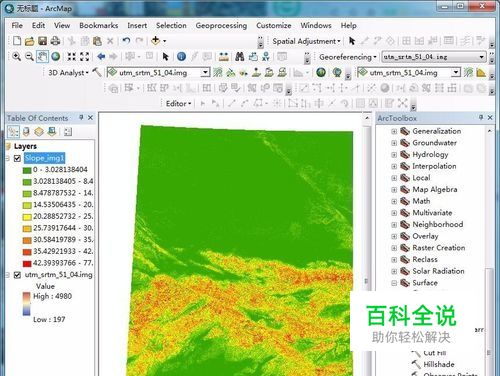Toggle utm_srtm_51_04.img layer checkbox

pos(17,275)
